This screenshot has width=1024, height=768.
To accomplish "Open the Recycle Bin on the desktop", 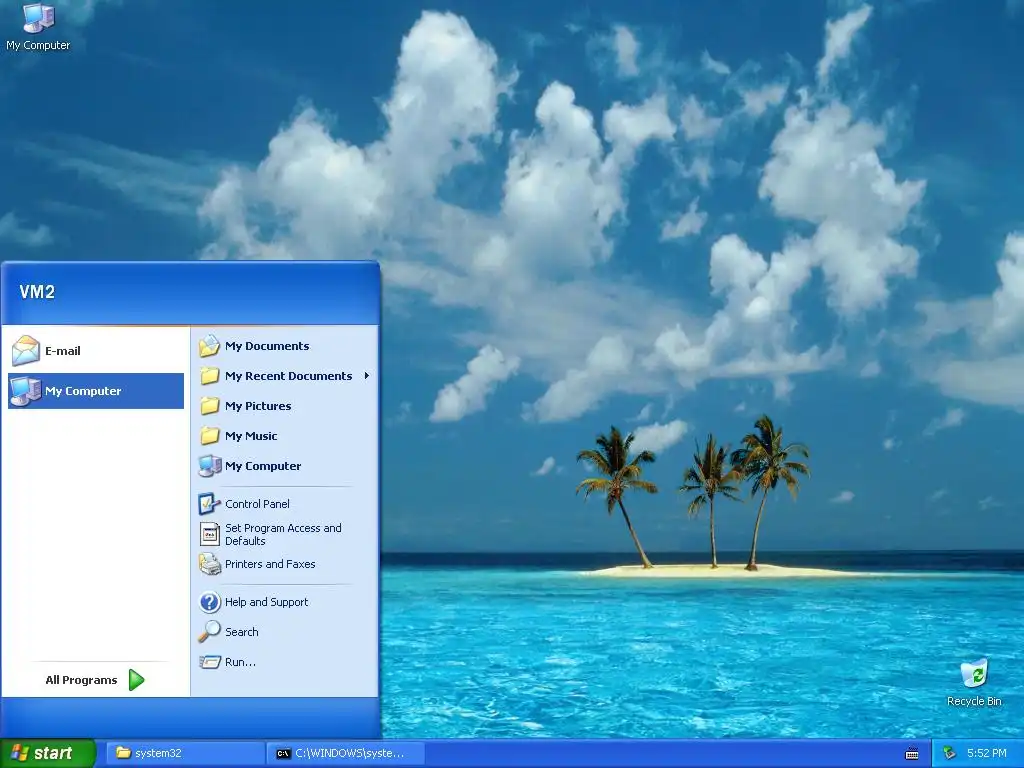I will click(x=974, y=683).
